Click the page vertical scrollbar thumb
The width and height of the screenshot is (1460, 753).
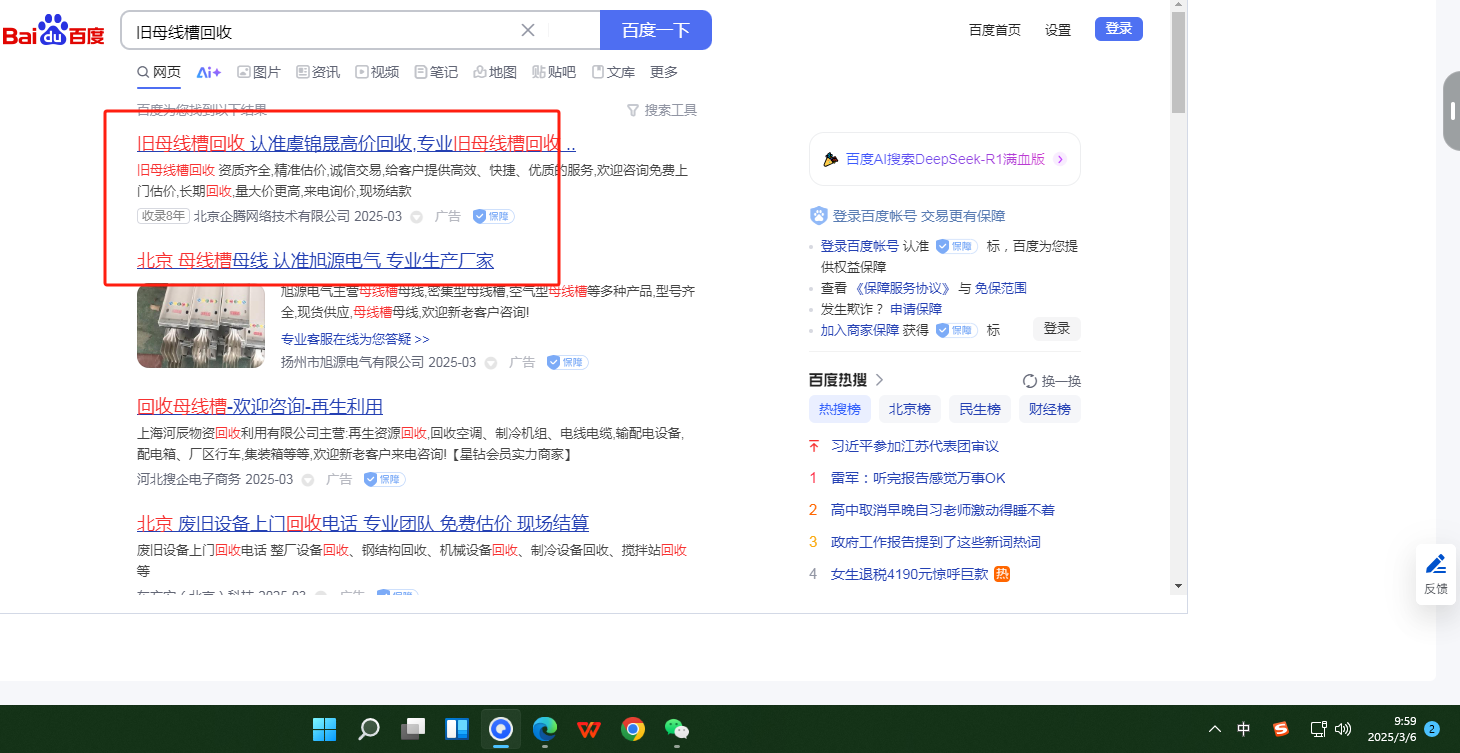coord(1178,60)
